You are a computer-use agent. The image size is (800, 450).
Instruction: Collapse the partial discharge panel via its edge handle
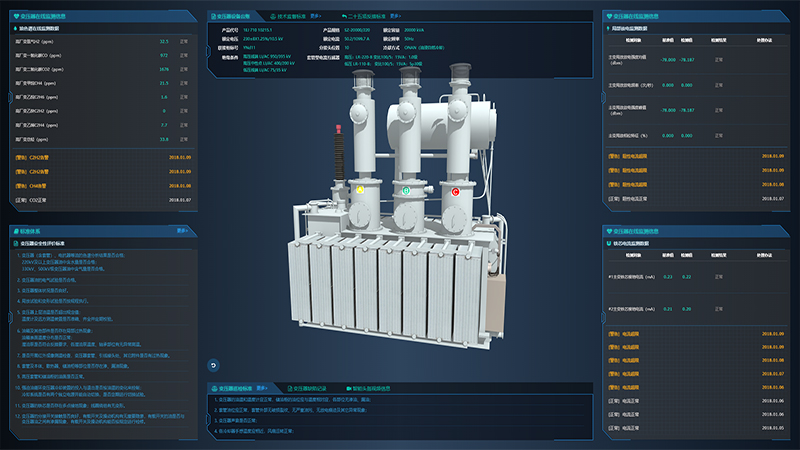click(x=604, y=97)
